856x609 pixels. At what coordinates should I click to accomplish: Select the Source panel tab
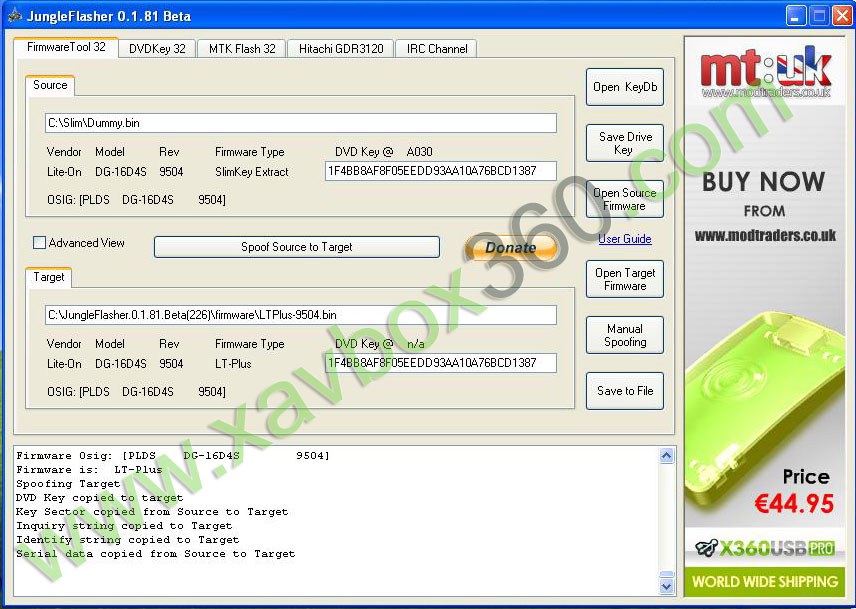point(50,85)
